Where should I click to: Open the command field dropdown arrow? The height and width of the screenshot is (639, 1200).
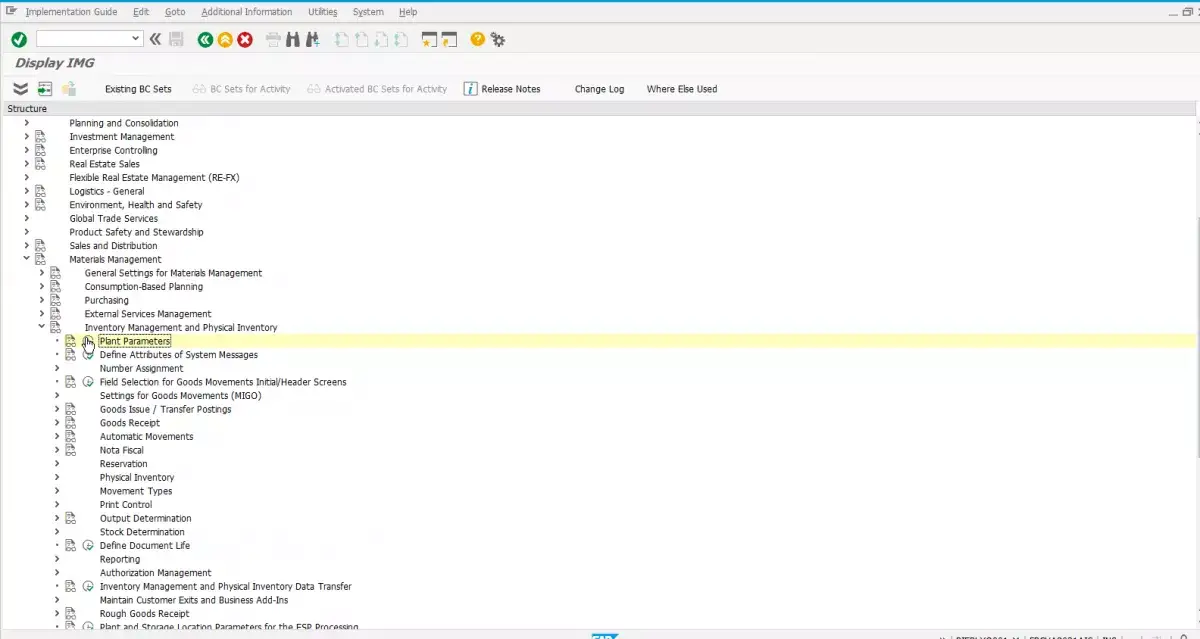[136, 39]
